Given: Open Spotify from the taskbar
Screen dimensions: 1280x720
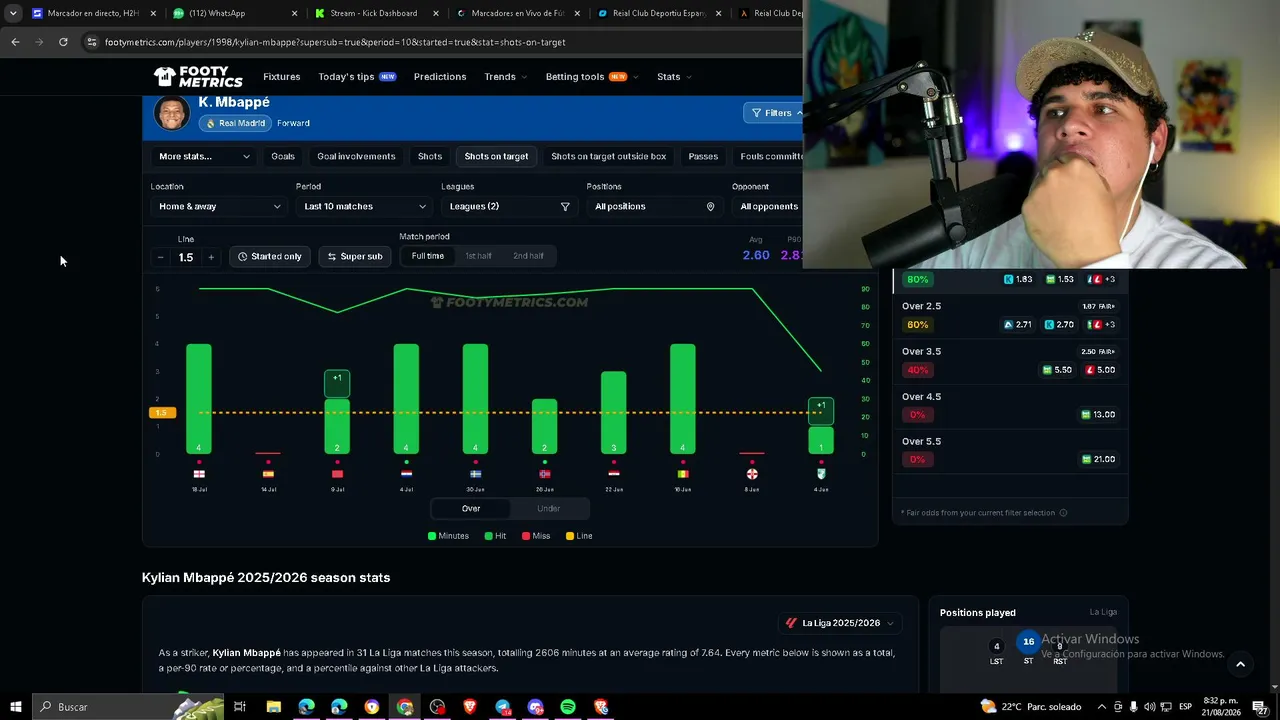Looking at the screenshot, I should coord(568,707).
